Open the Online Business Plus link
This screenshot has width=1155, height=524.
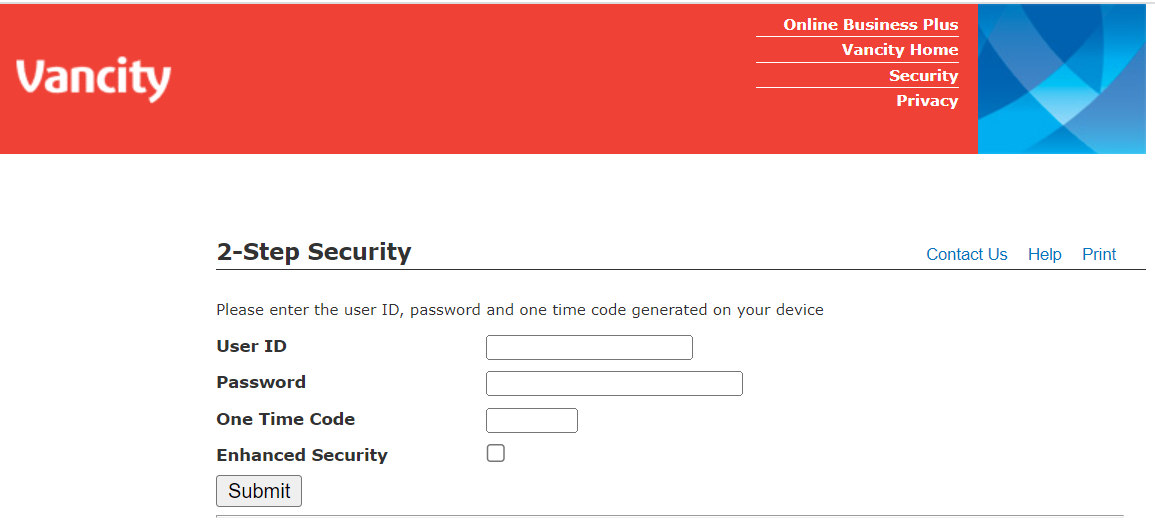point(870,25)
